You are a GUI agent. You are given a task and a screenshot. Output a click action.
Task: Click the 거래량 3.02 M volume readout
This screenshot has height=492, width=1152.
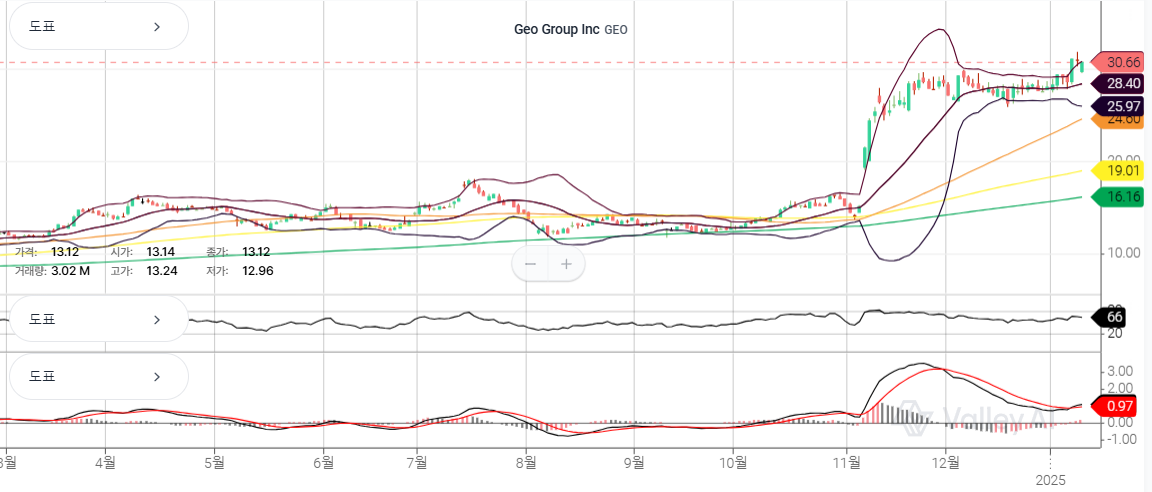point(52,270)
